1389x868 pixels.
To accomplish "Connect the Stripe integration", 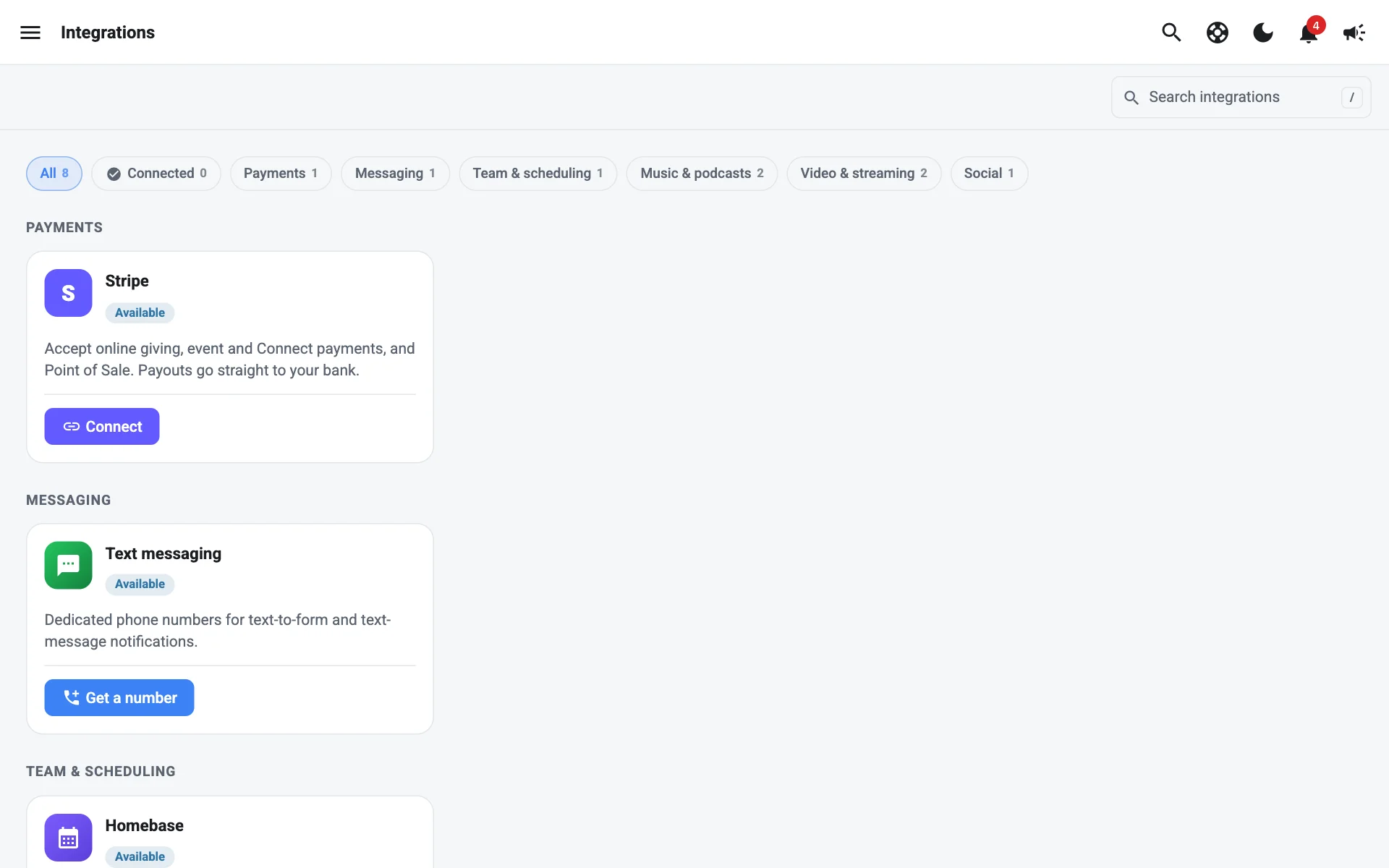I will (102, 426).
